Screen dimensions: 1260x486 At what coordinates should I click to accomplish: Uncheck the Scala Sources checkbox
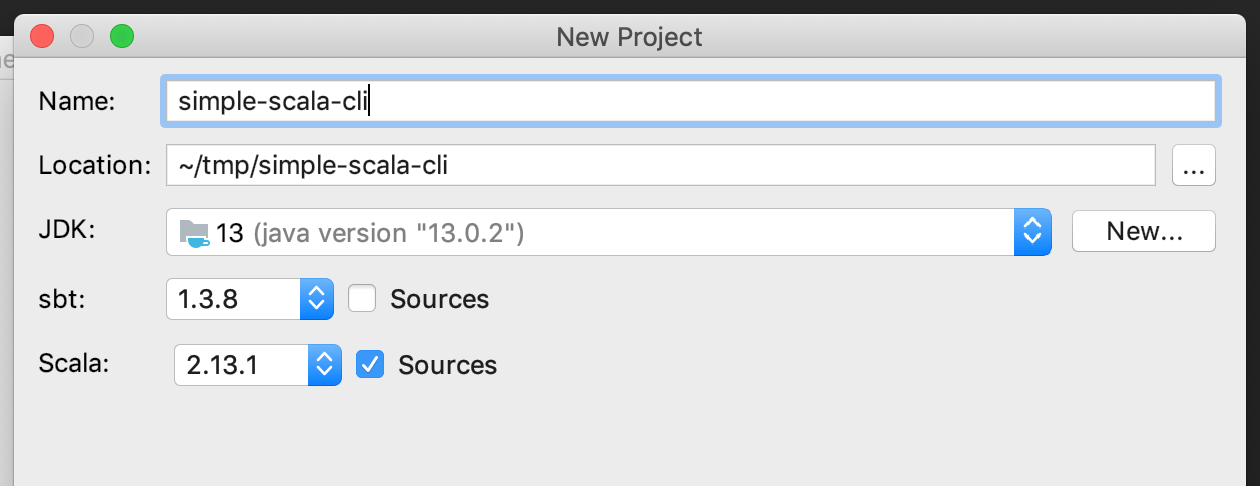(370, 365)
